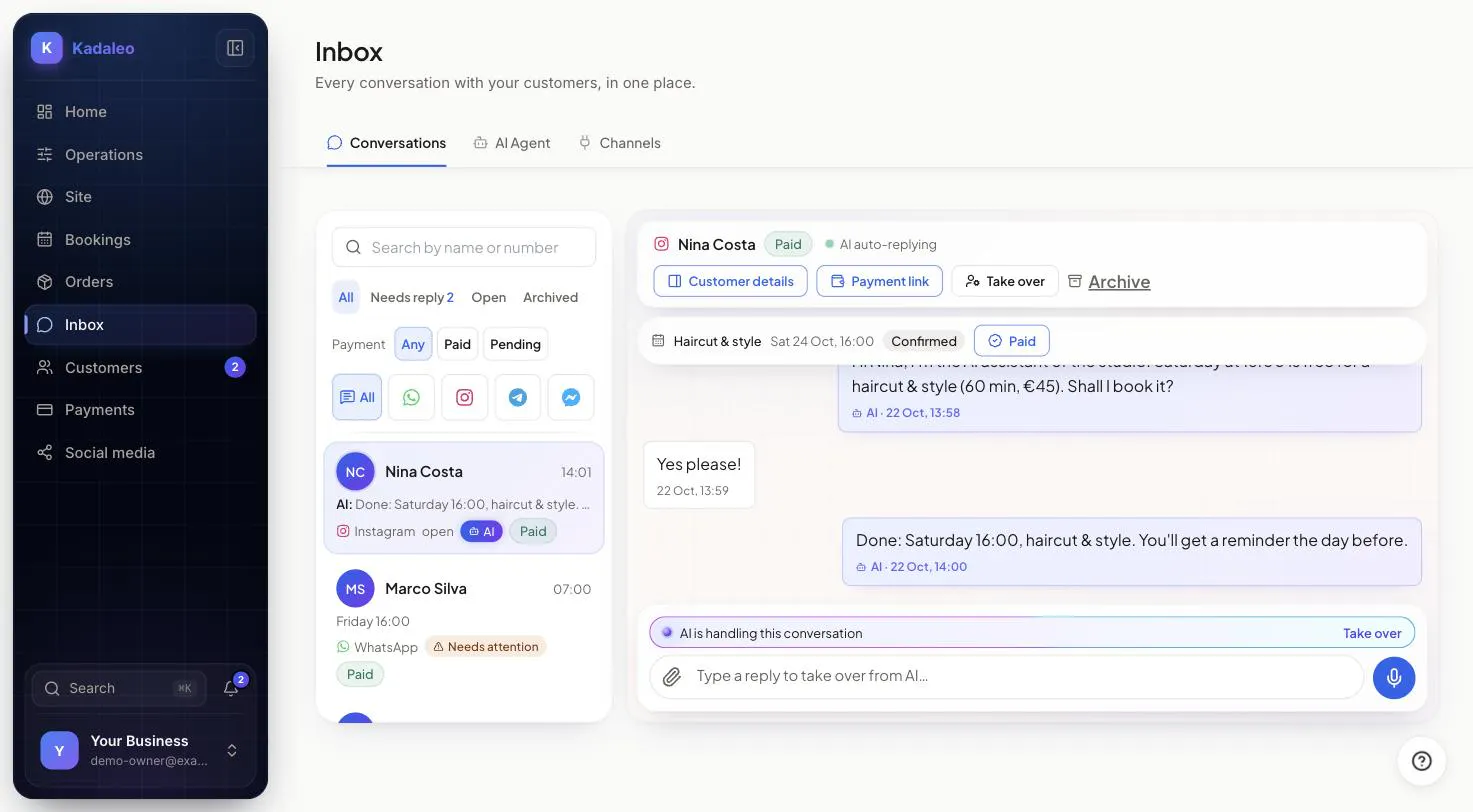Screen dimensions: 1473x812
Task: Filter conversations by Messenger channel
Action: [x=571, y=397]
